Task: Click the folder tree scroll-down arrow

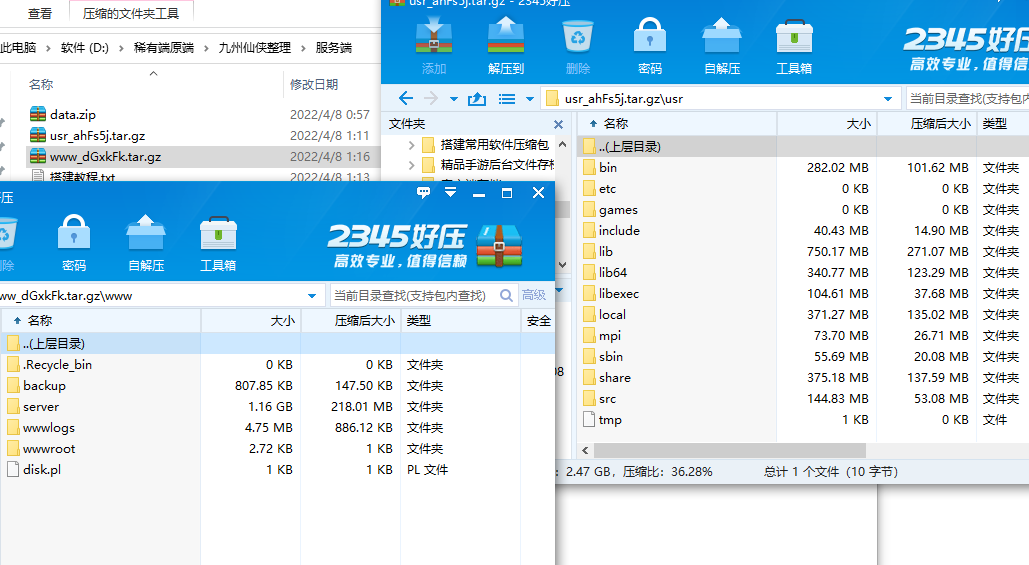Action: coord(562,264)
